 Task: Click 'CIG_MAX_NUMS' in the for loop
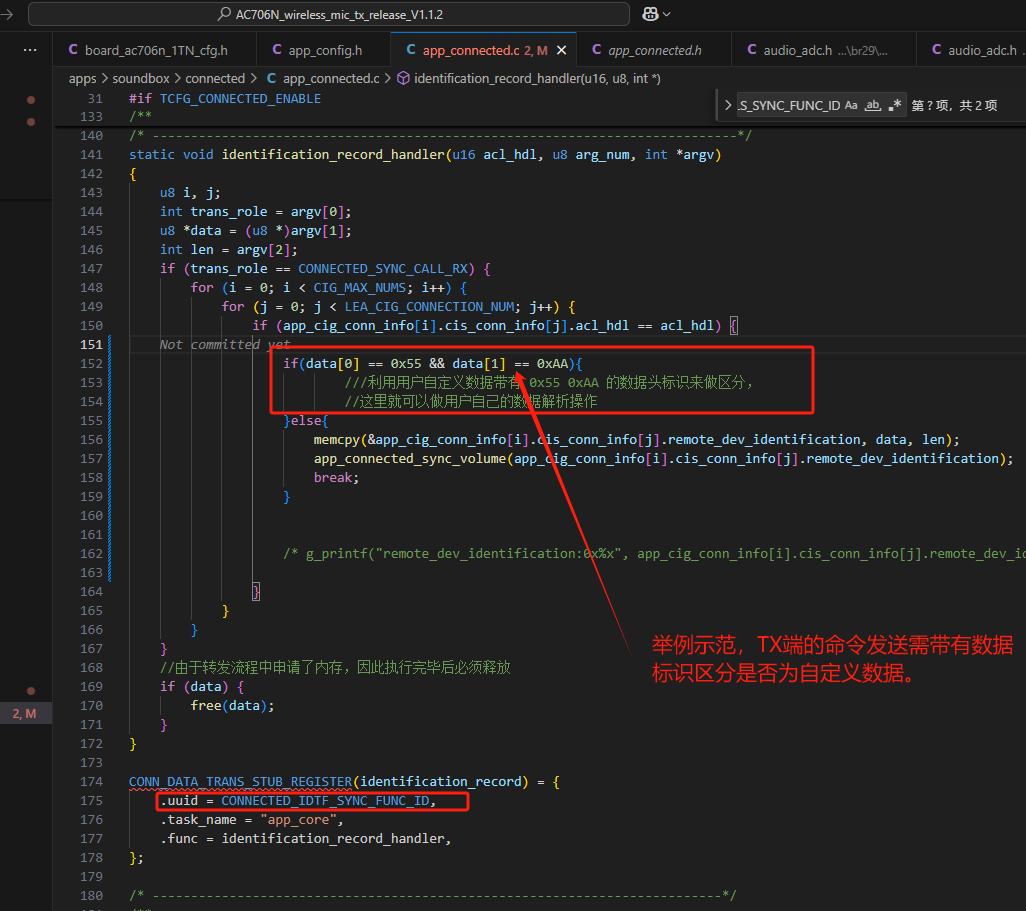click(359, 288)
